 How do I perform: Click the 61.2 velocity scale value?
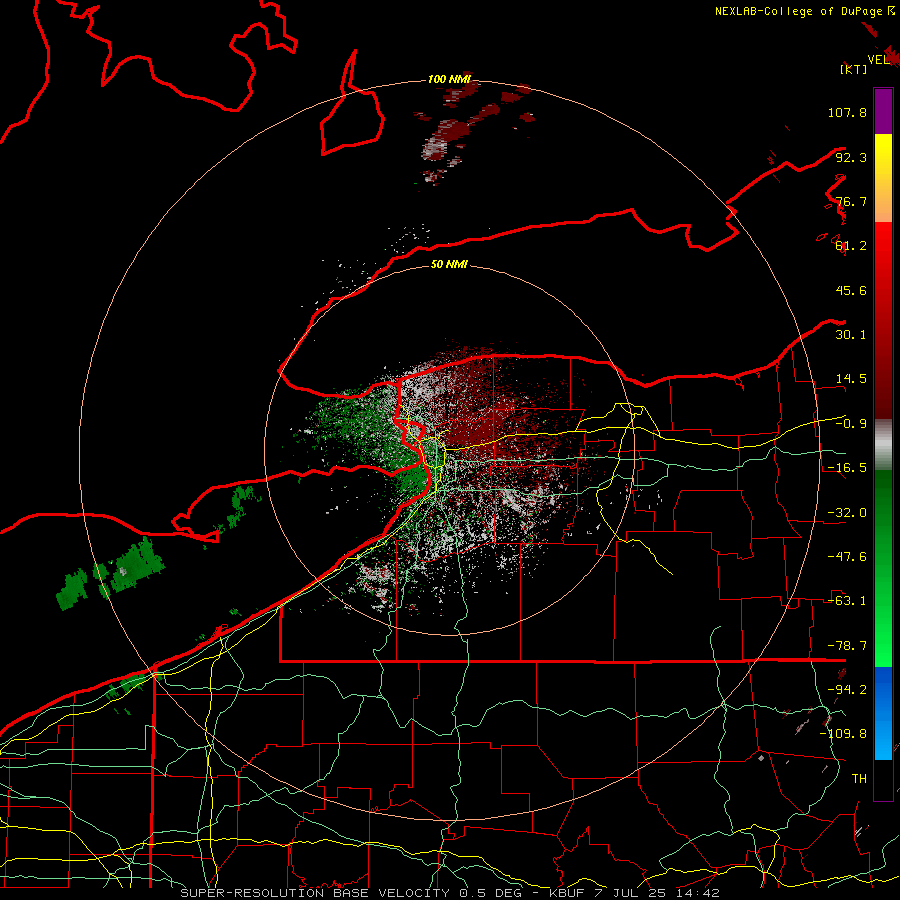tap(851, 246)
